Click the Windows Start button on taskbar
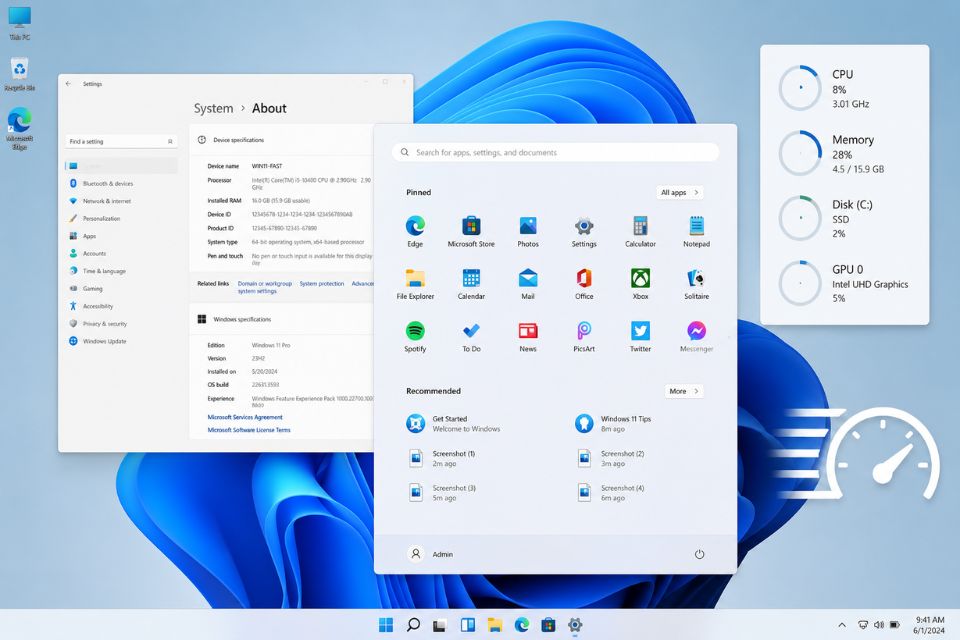The height and width of the screenshot is (640, 960). pos(386,625)
